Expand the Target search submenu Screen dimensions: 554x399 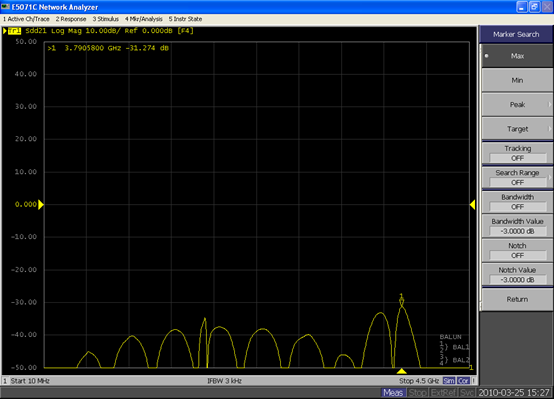pyautogui.click(x=517, y=129)
